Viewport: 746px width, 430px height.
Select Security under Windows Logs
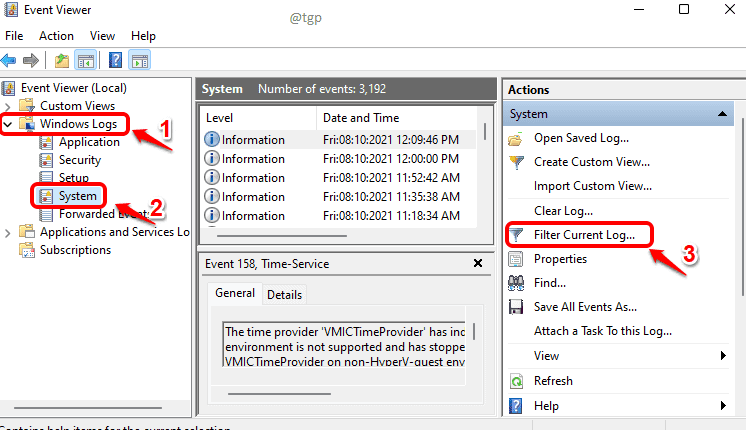pos(79,160)
